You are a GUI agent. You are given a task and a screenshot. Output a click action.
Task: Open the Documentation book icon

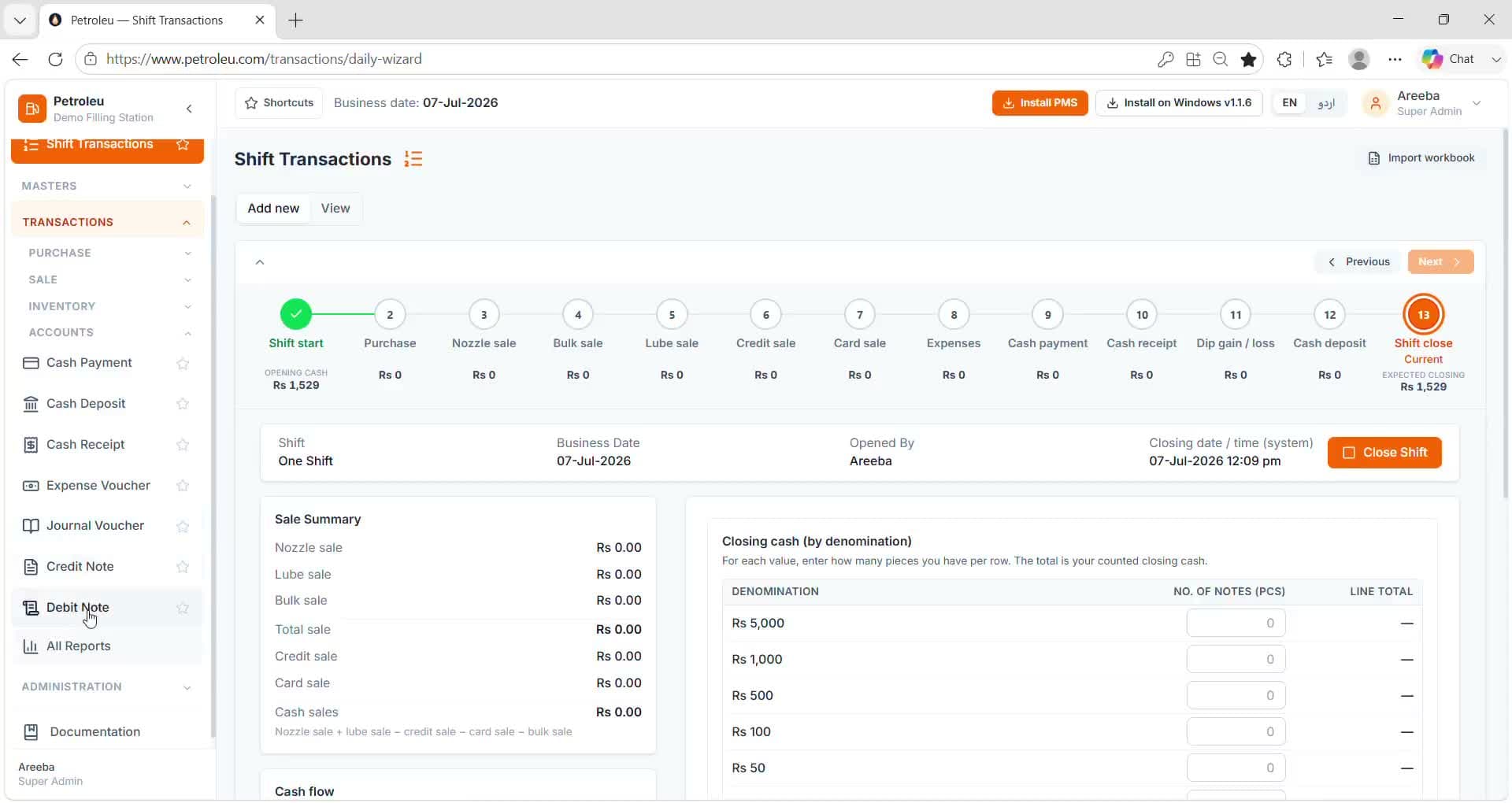[31, 732]
